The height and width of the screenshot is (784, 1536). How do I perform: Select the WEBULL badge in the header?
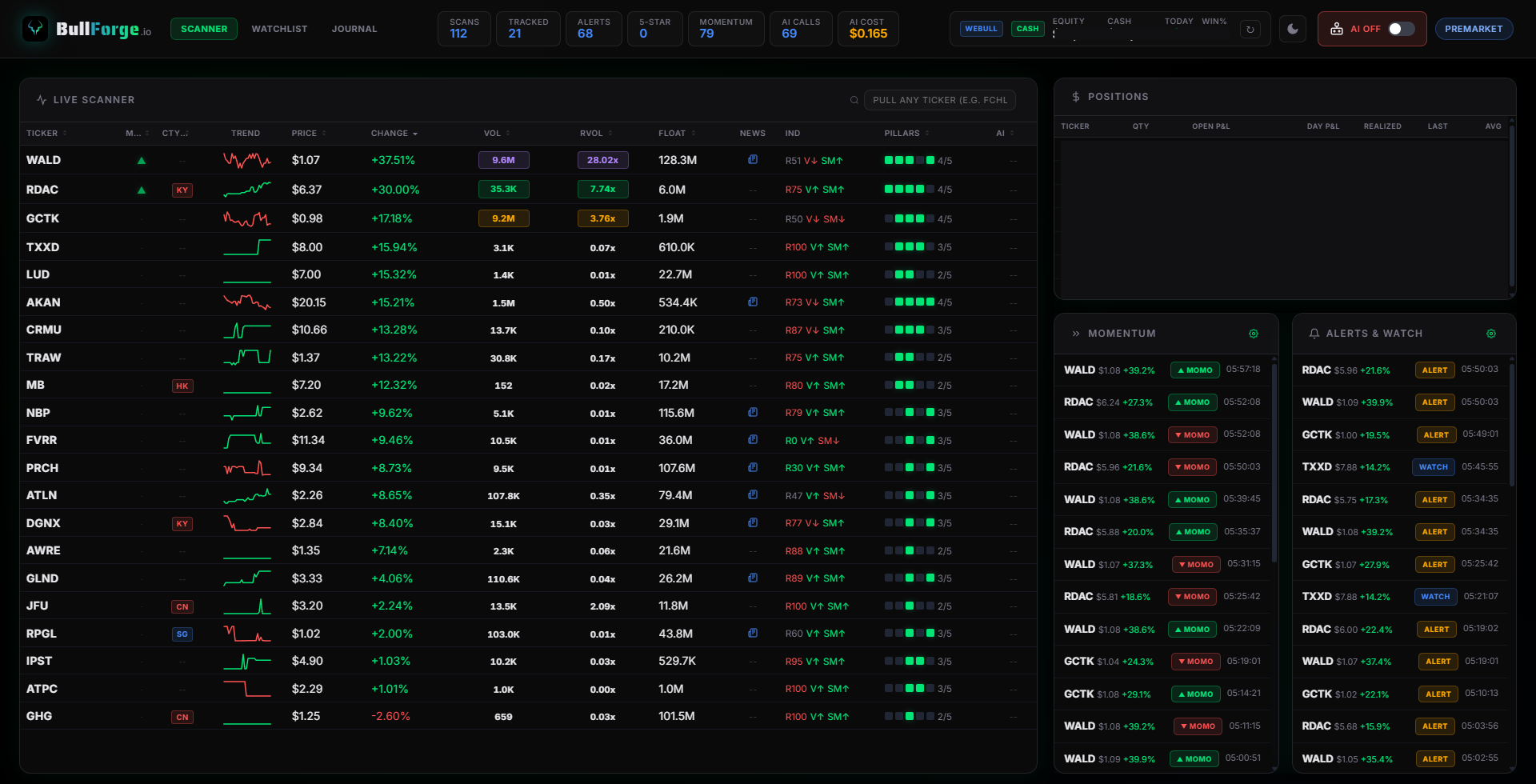click(981, 28)
